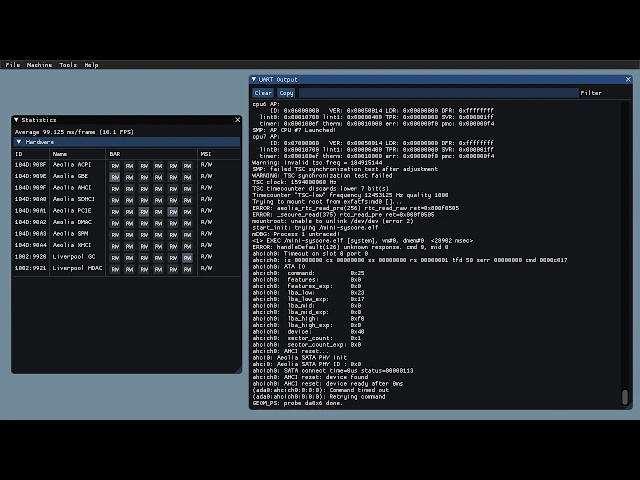Viewport: 640px width, 480px height.
Task: Click the resize grip of Statistics window
Action: click(238, 369)
